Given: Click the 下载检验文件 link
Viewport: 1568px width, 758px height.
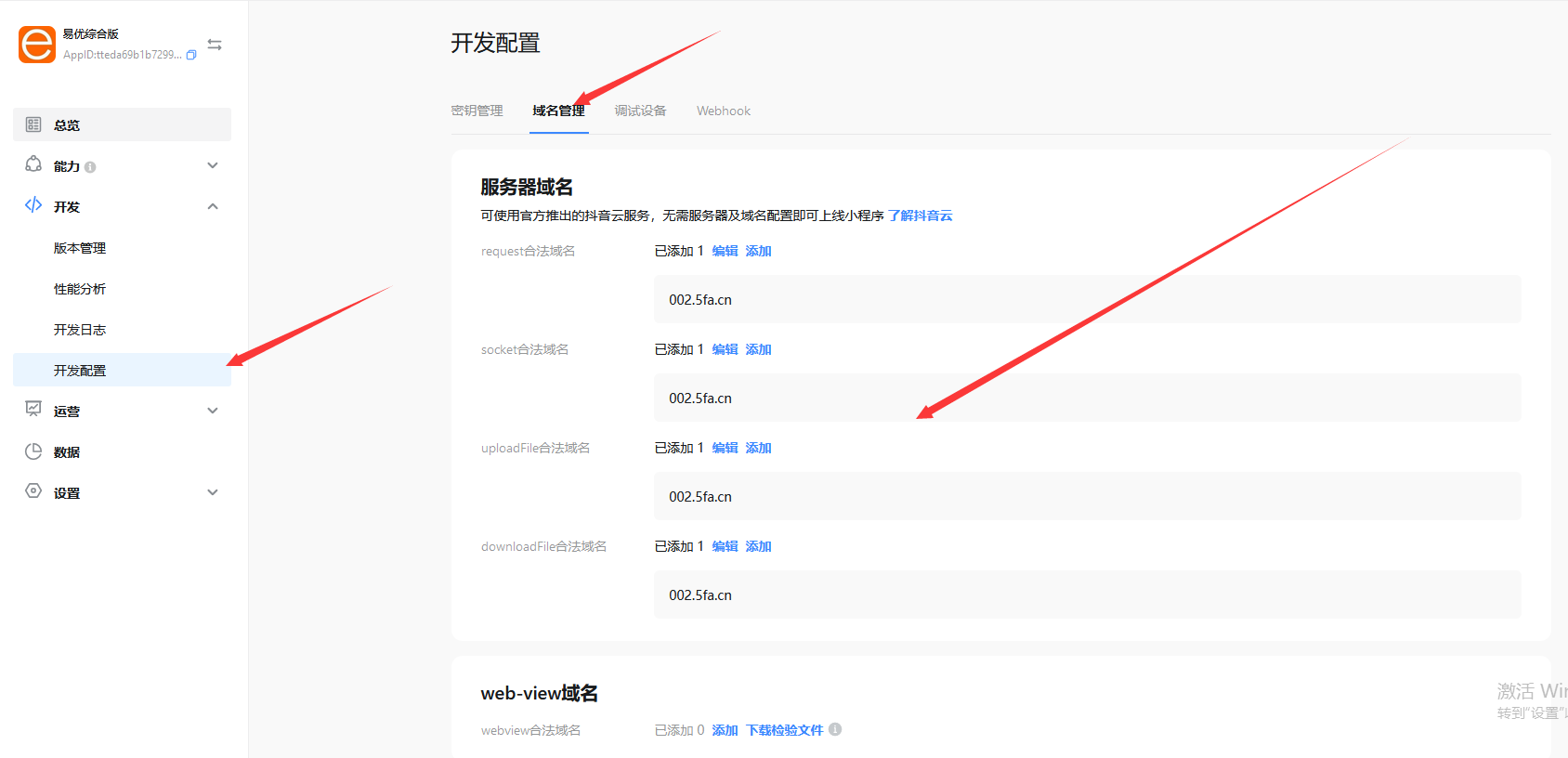Looking at the screenshot, I should click(785, 730).
